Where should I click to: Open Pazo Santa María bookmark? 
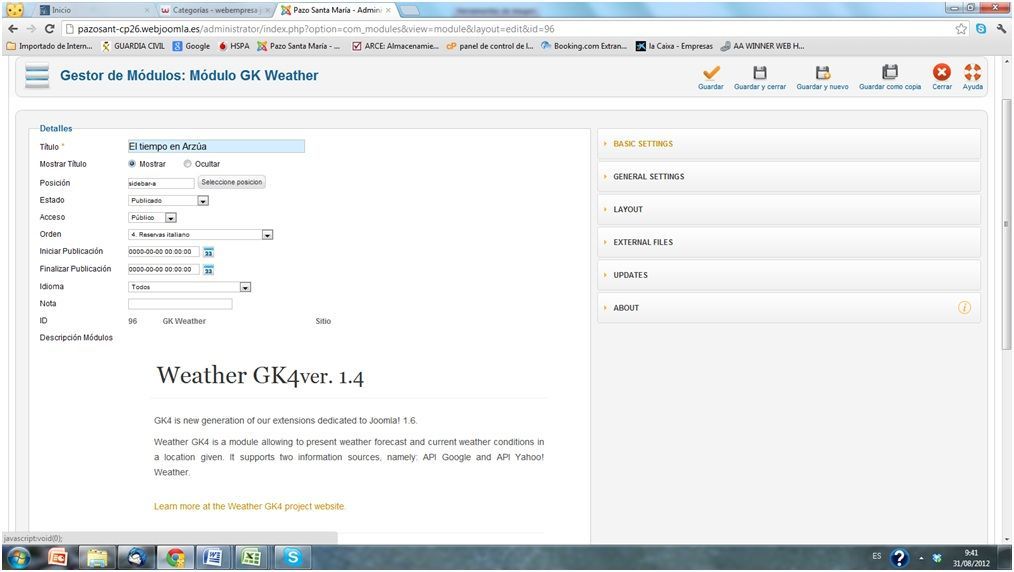(x=299, y=47)
